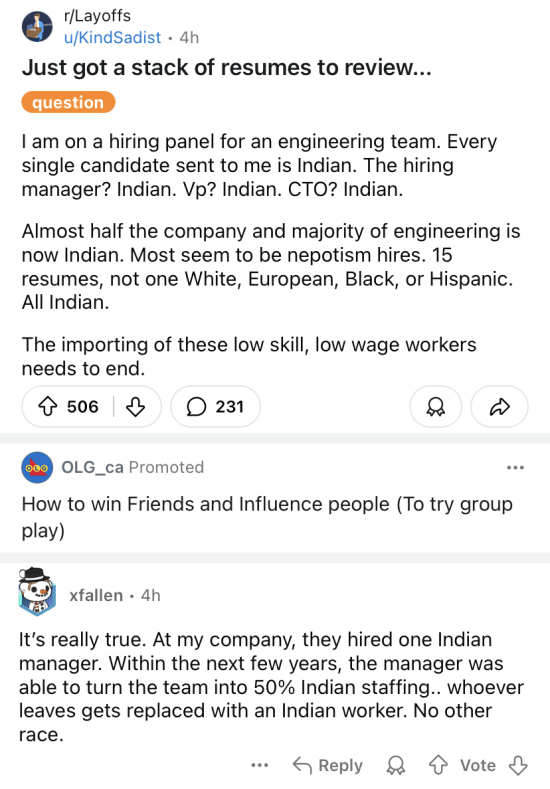This screenshot has width=550, height=789.
Task: Open the OLG_ca advertiser avatar
Action: pyautogui.click(x=37, y=467)
